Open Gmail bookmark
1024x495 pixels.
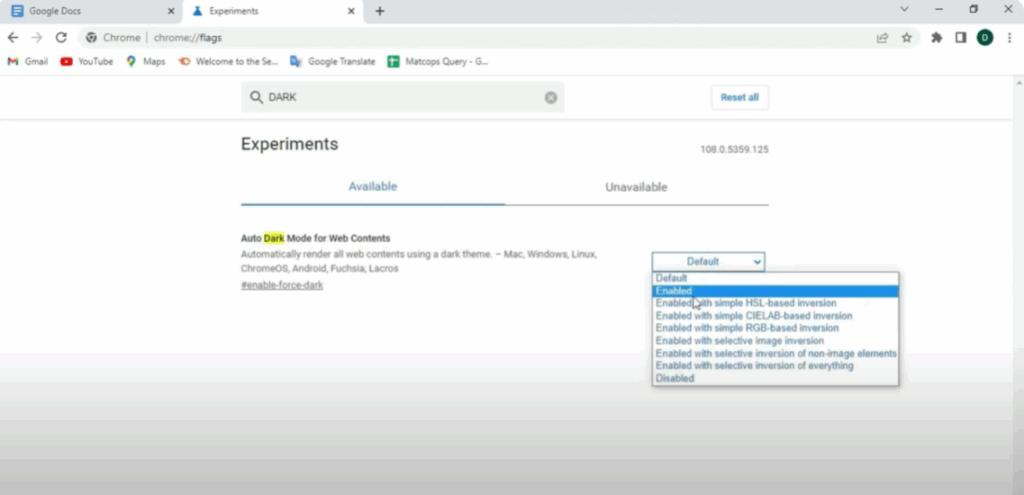click(x=27, y=61)
